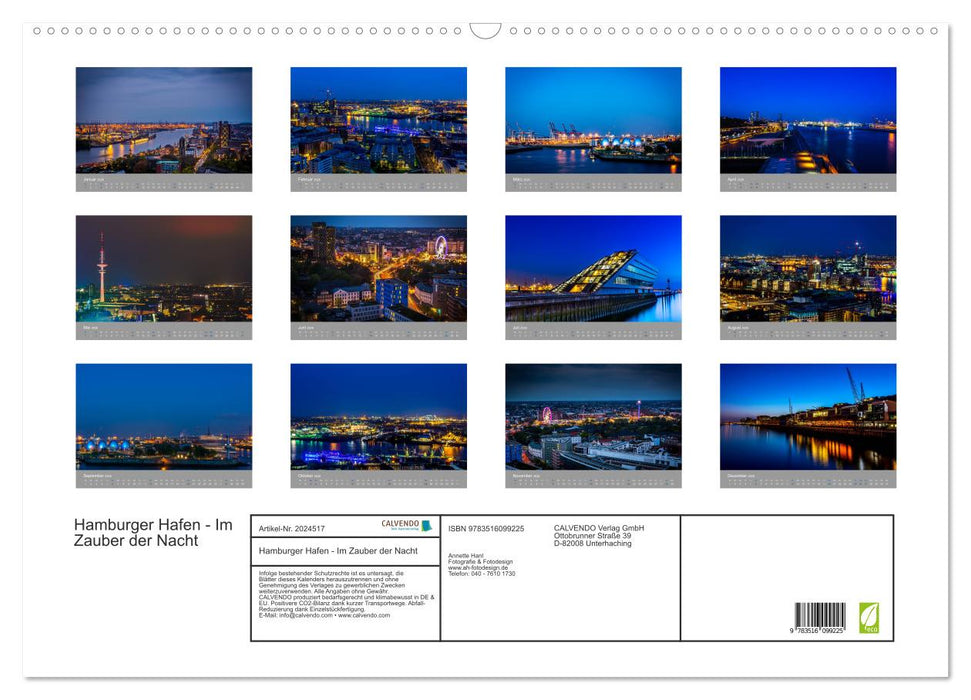Click the Juli Dockland building thumbnail

click(593, 266)
